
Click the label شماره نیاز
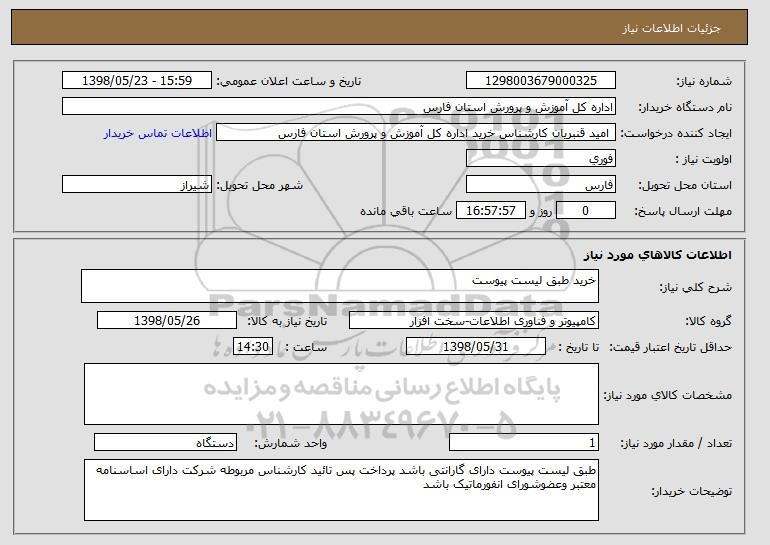point(704,81)
